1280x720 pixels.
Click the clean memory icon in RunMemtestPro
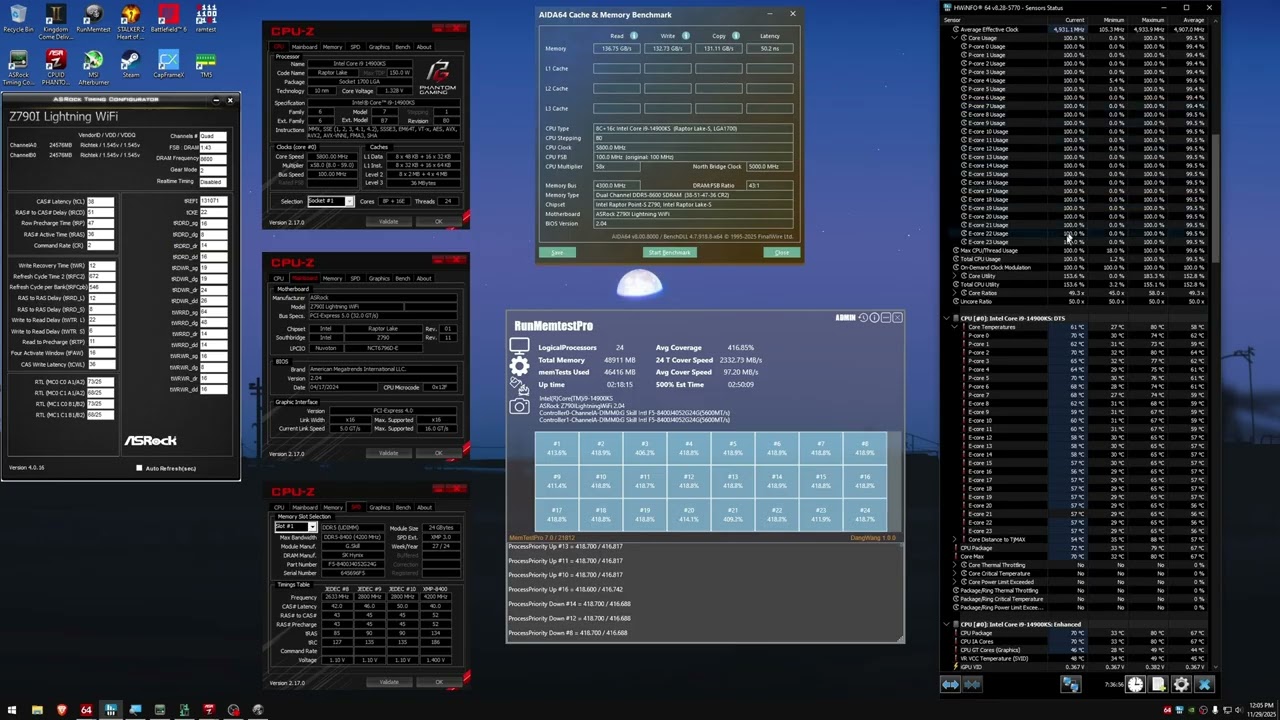pos(519,386)
